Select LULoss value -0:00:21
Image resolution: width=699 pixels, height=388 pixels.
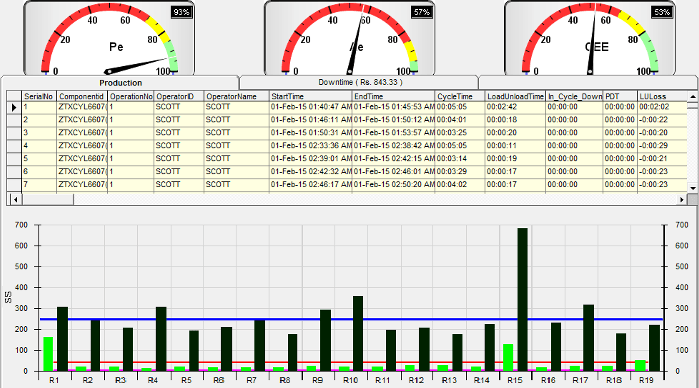tap(662, 159)
